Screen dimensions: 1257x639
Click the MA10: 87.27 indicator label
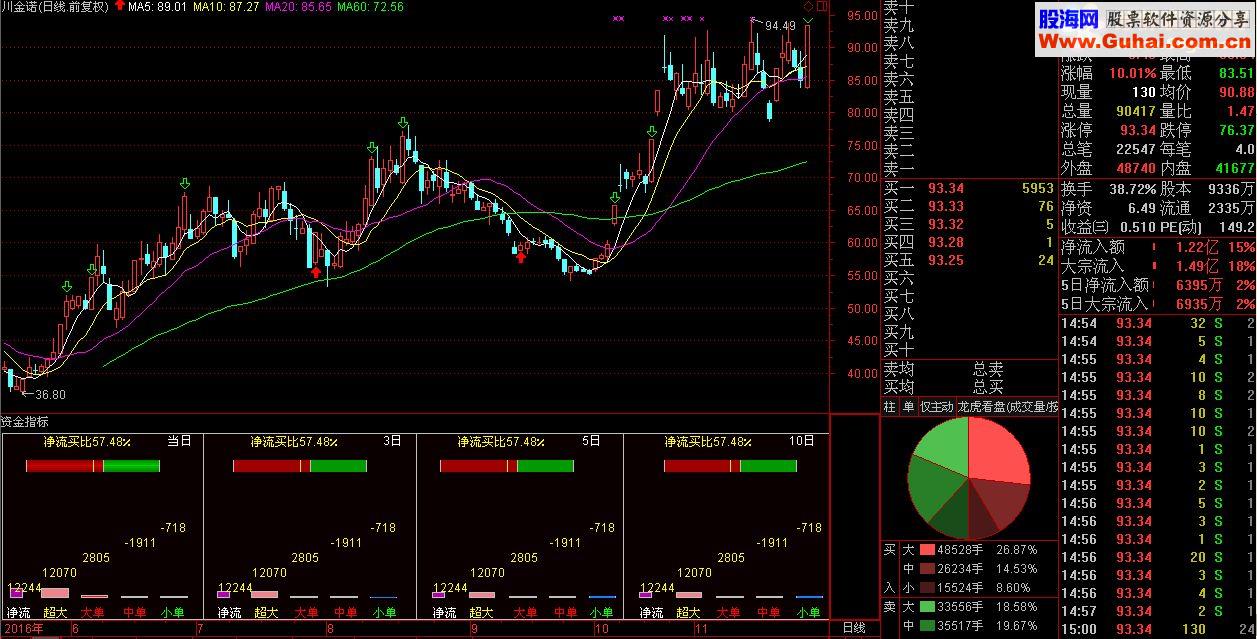point(225,7)
